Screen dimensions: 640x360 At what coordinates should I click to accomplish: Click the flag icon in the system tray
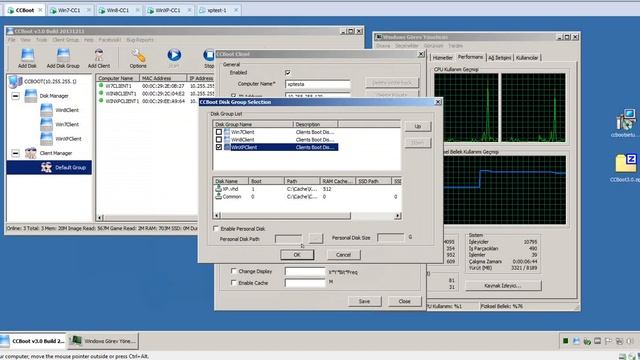click(608, 341)
